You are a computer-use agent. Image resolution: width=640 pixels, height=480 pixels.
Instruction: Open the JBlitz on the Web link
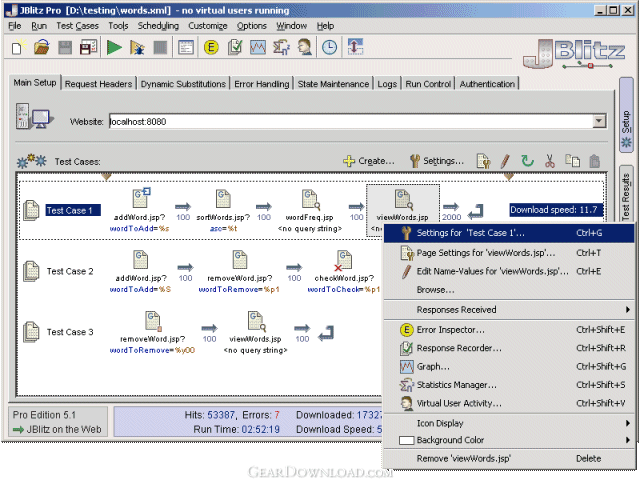coord(58,429)
